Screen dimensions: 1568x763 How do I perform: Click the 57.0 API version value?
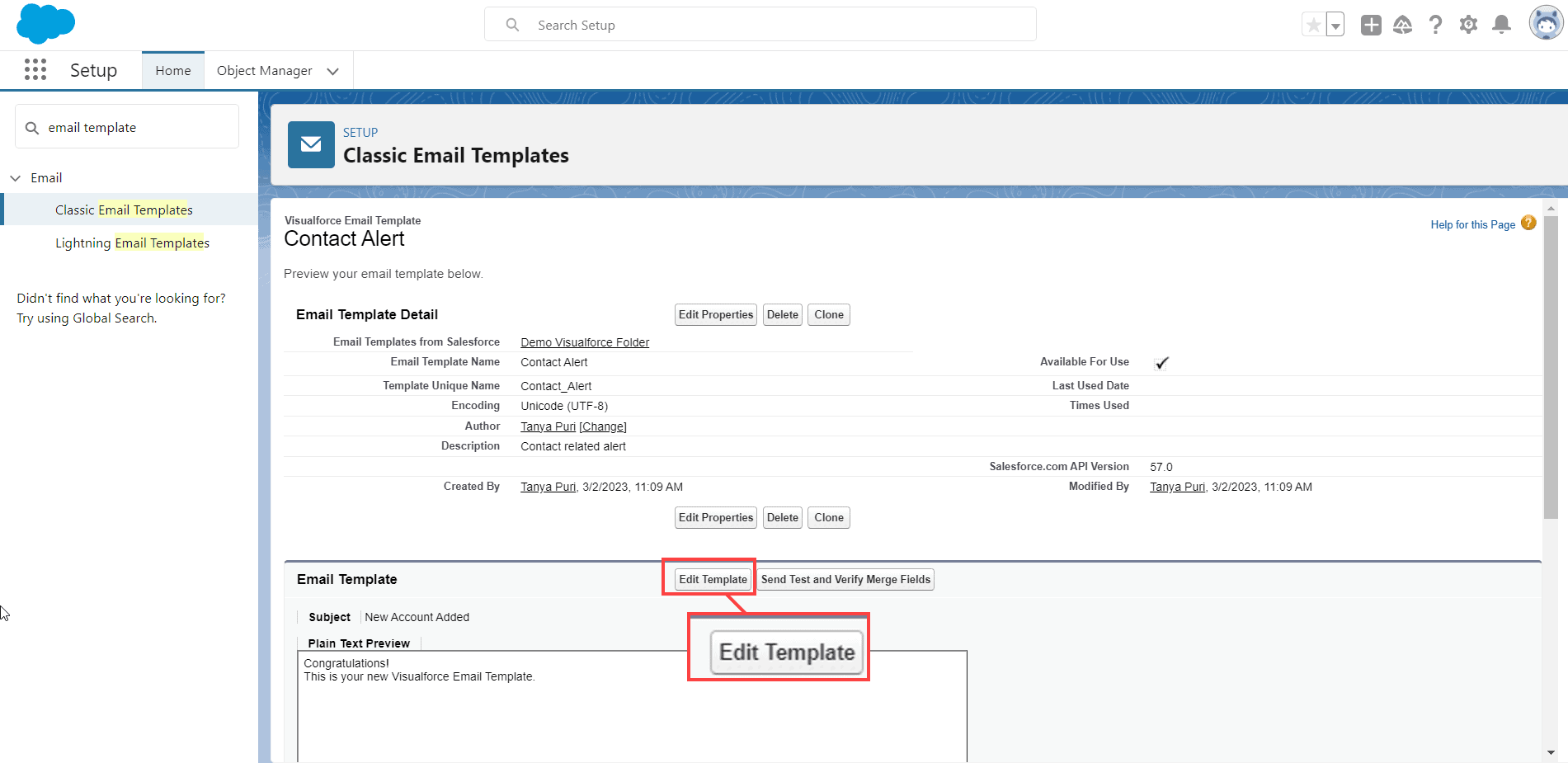[x=1161, y=467]
